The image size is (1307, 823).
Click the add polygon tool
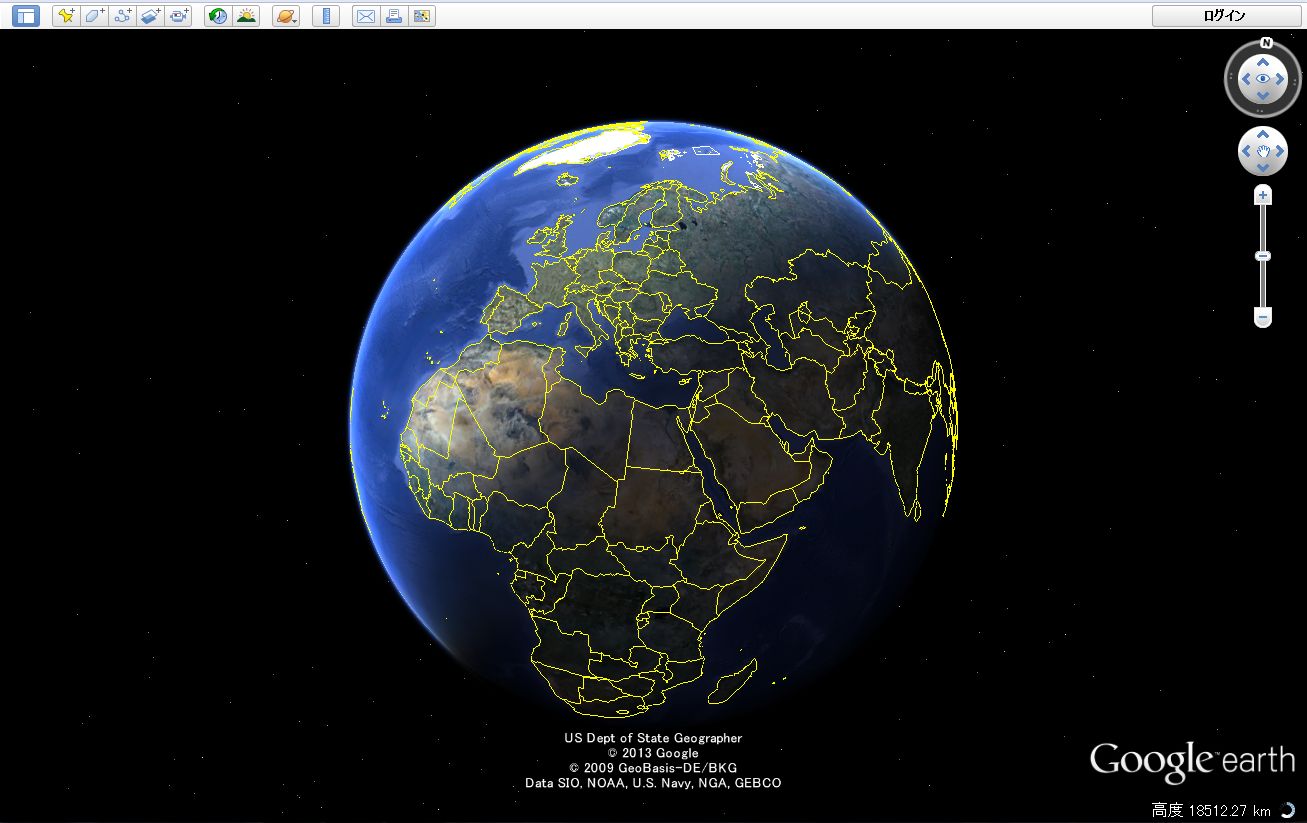(x=94, y=16)
